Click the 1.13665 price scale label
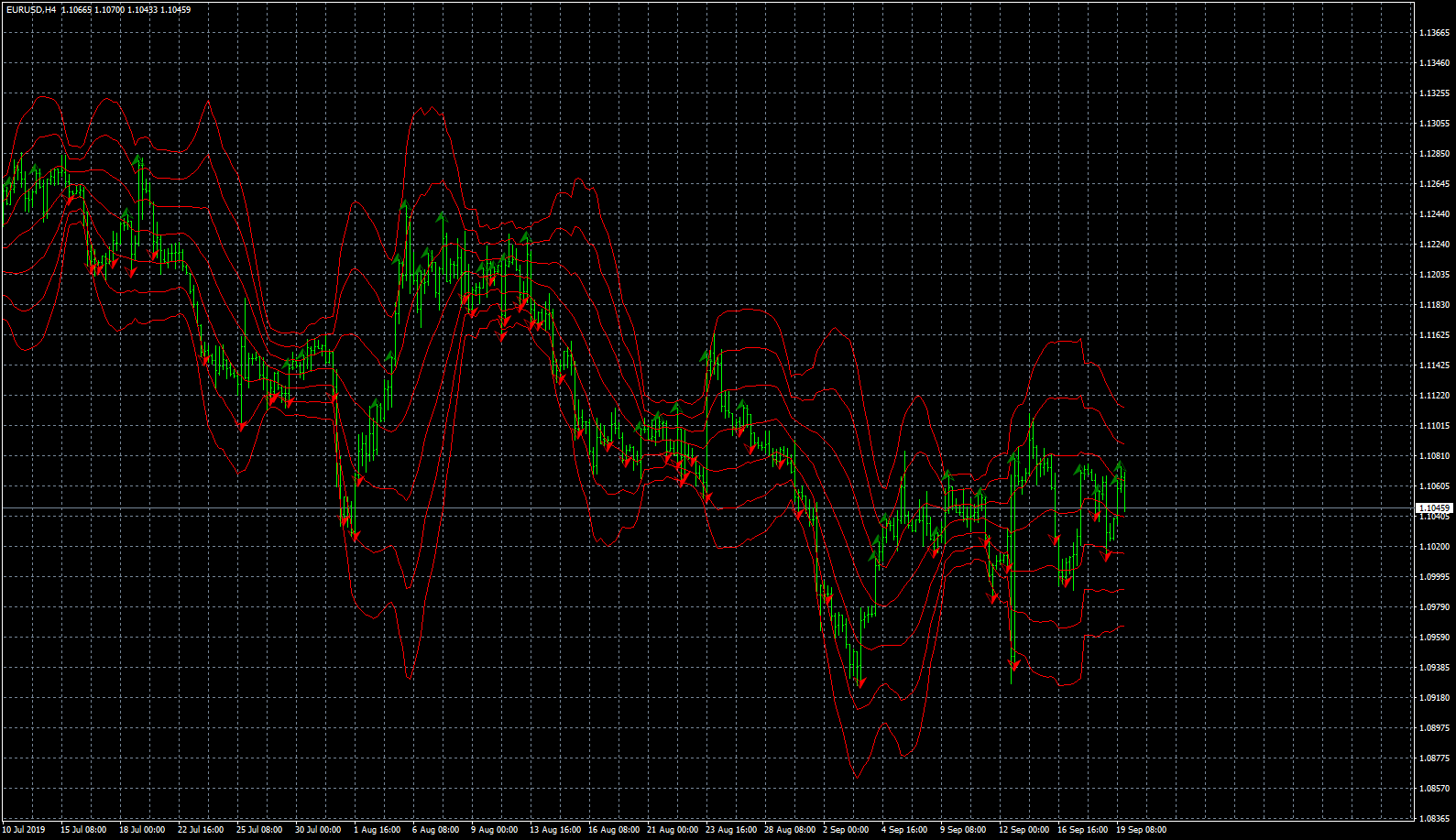The image size is (1456, 840). click(x=1434, y=33)
